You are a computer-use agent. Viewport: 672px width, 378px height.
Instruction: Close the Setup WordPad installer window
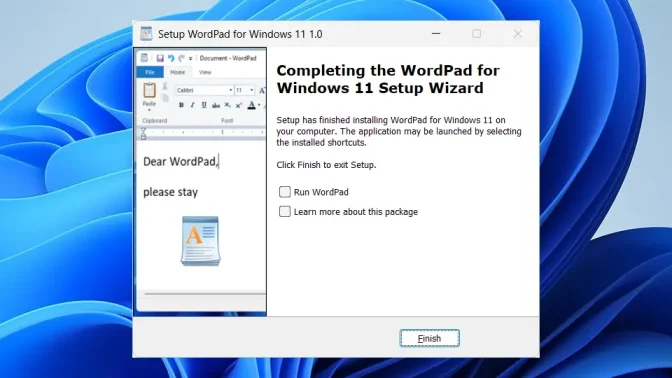(x=518, y=33)
